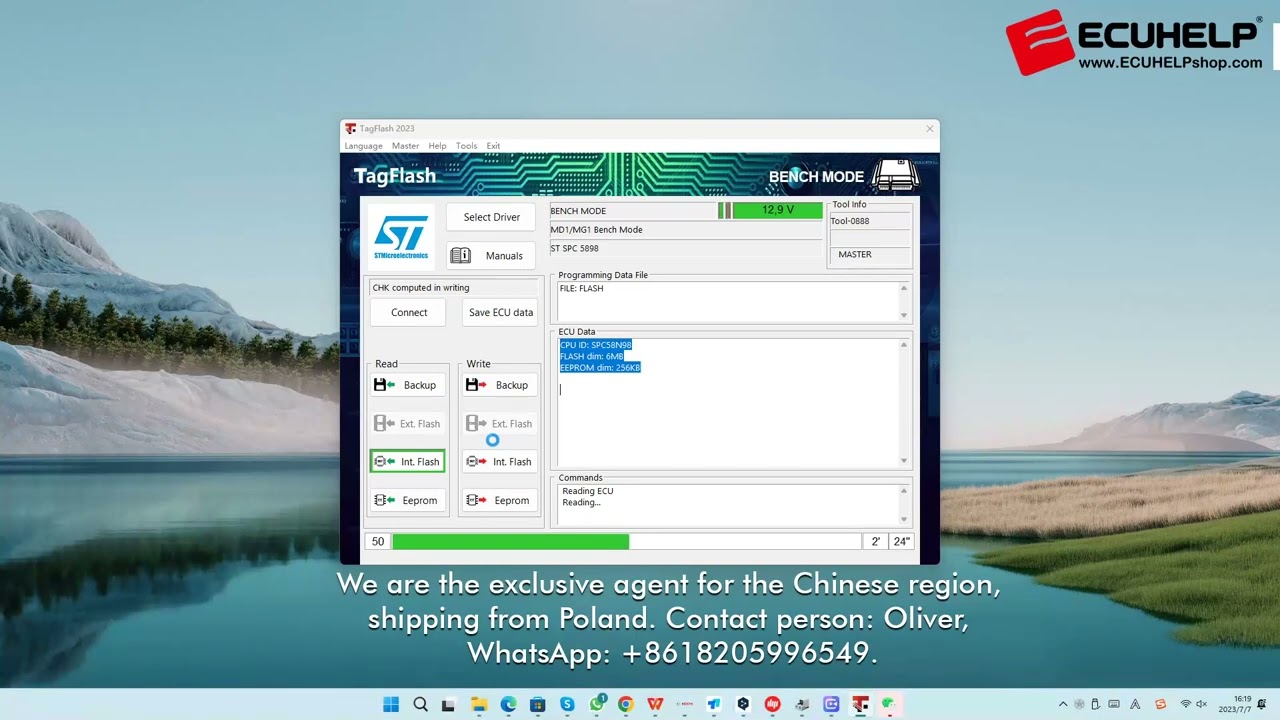This screenshot has height=720, width=1280.
Task: Click the Sogou input method tray icon
Action: pyautogui.click(x=1160, y=704)
